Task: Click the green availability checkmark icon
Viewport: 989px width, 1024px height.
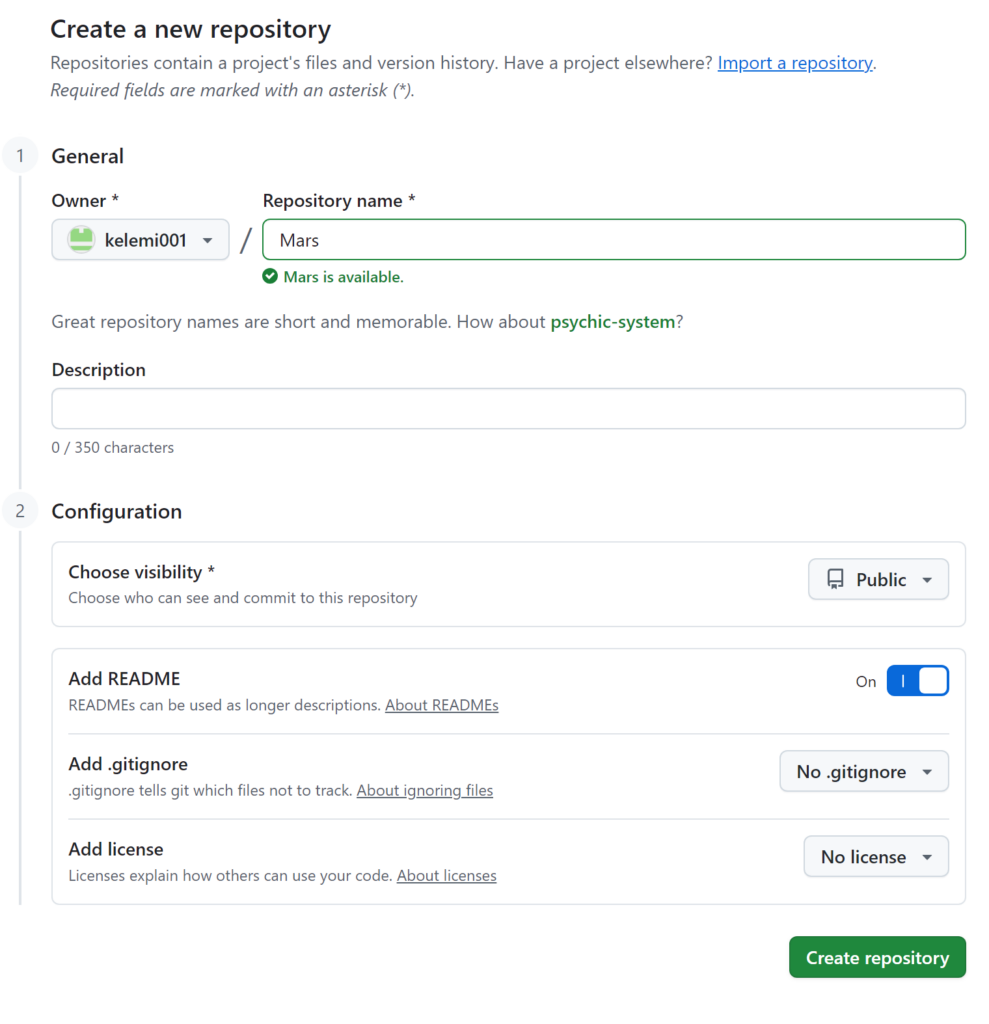Action: (x=270, y=277)
